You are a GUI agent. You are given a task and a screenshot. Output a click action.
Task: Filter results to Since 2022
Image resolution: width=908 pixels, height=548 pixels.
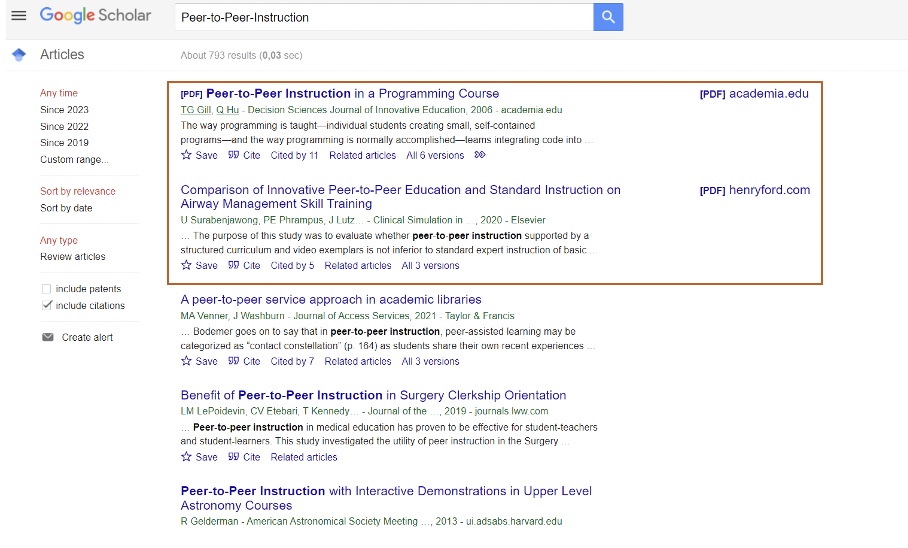(x=64, y=127)
